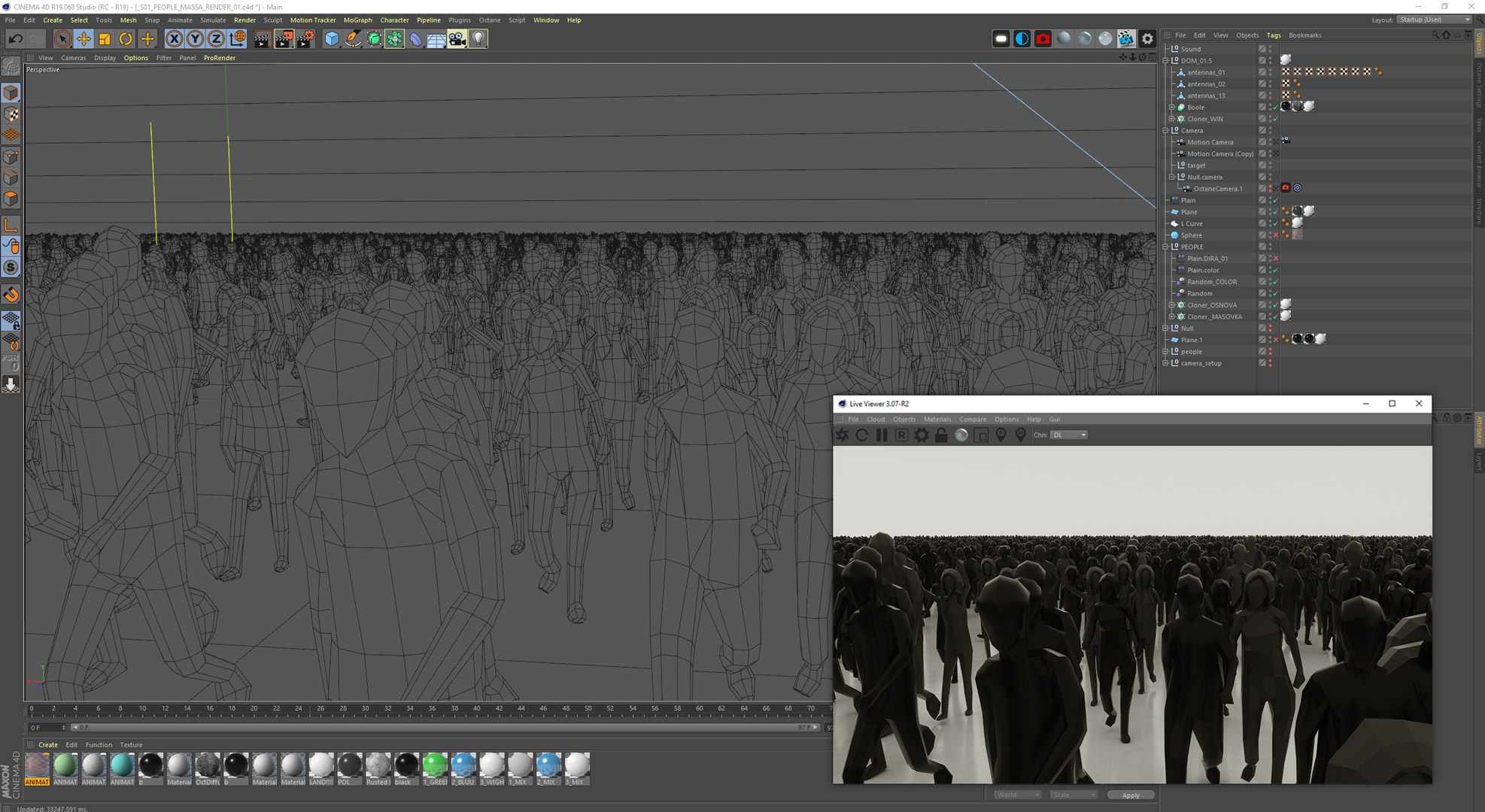This screenshot has width=1485, height=812.
Task: Select the 1_GREE green material swatch
Action: point(435,765)
